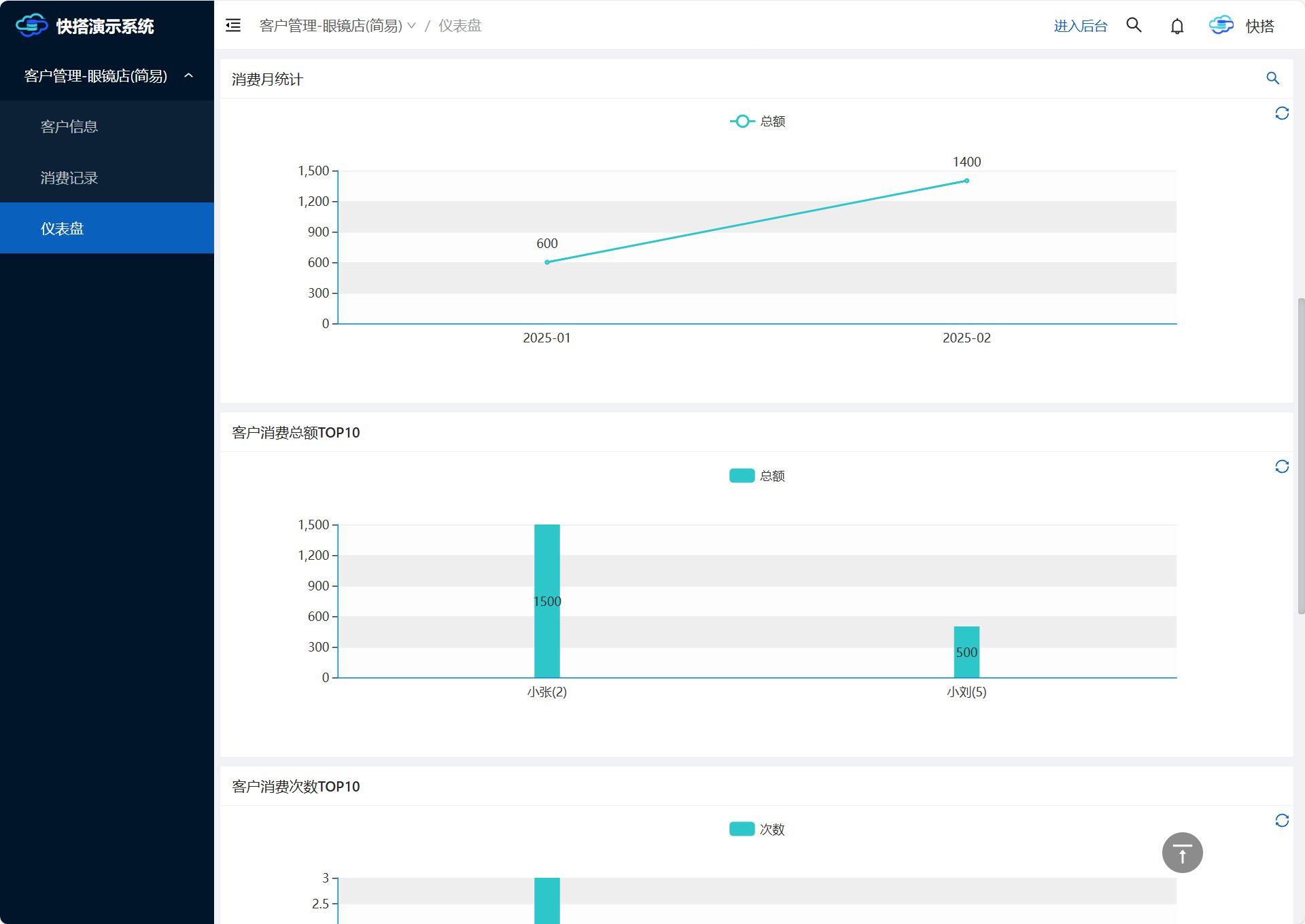Click the 快搭 username label
Image resolution: width=1305 pixels, height=924 pixels.
point(1259,26)
